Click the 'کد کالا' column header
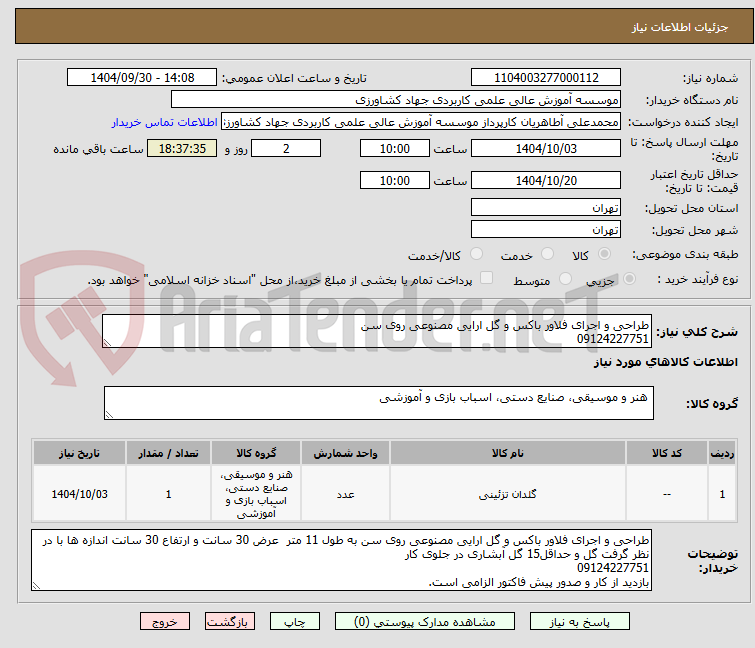Viewport: 755px width, 648px height. click(666, 453)
